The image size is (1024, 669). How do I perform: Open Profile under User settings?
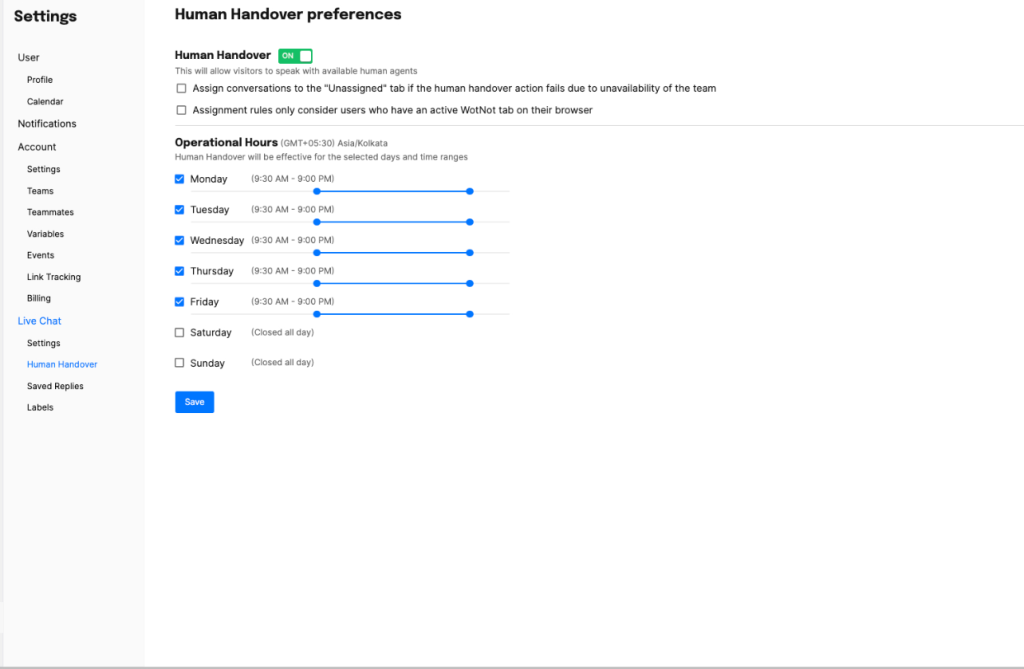click(x=40, y=80)
